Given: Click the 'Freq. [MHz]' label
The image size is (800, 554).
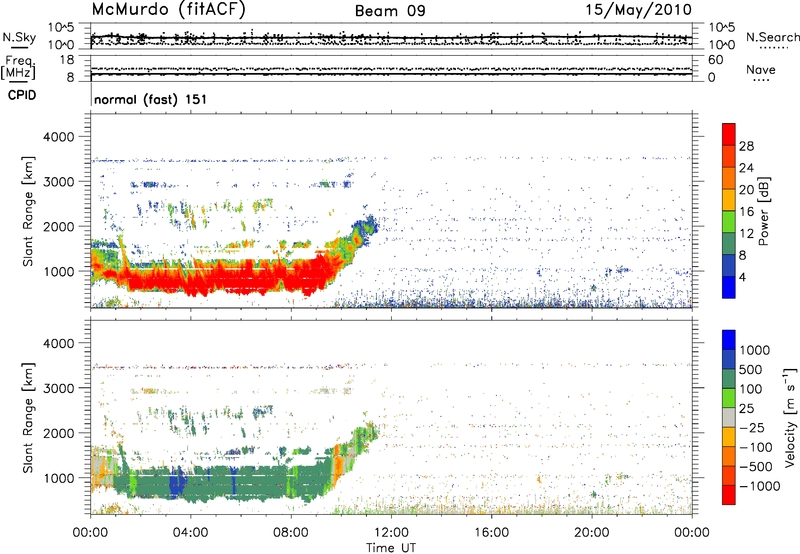Looking at the screenshot, I should [18, 68].
